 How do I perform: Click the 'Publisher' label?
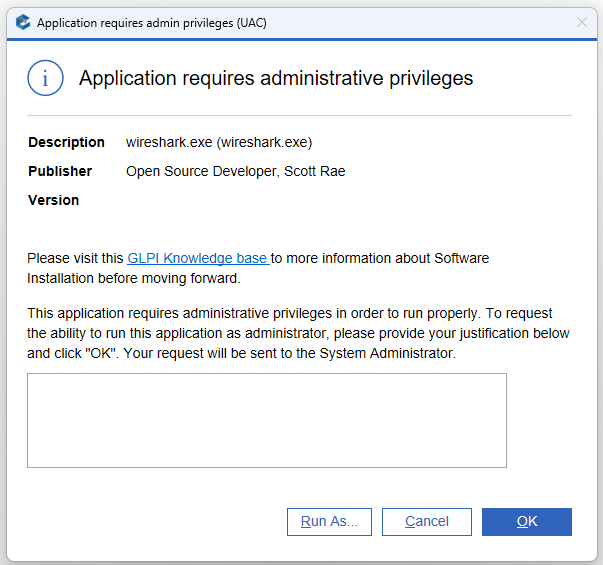(60, 171)
